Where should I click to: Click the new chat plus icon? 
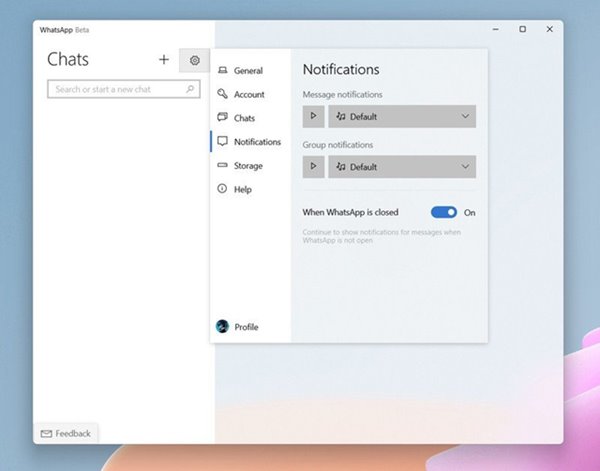[164, 60]
